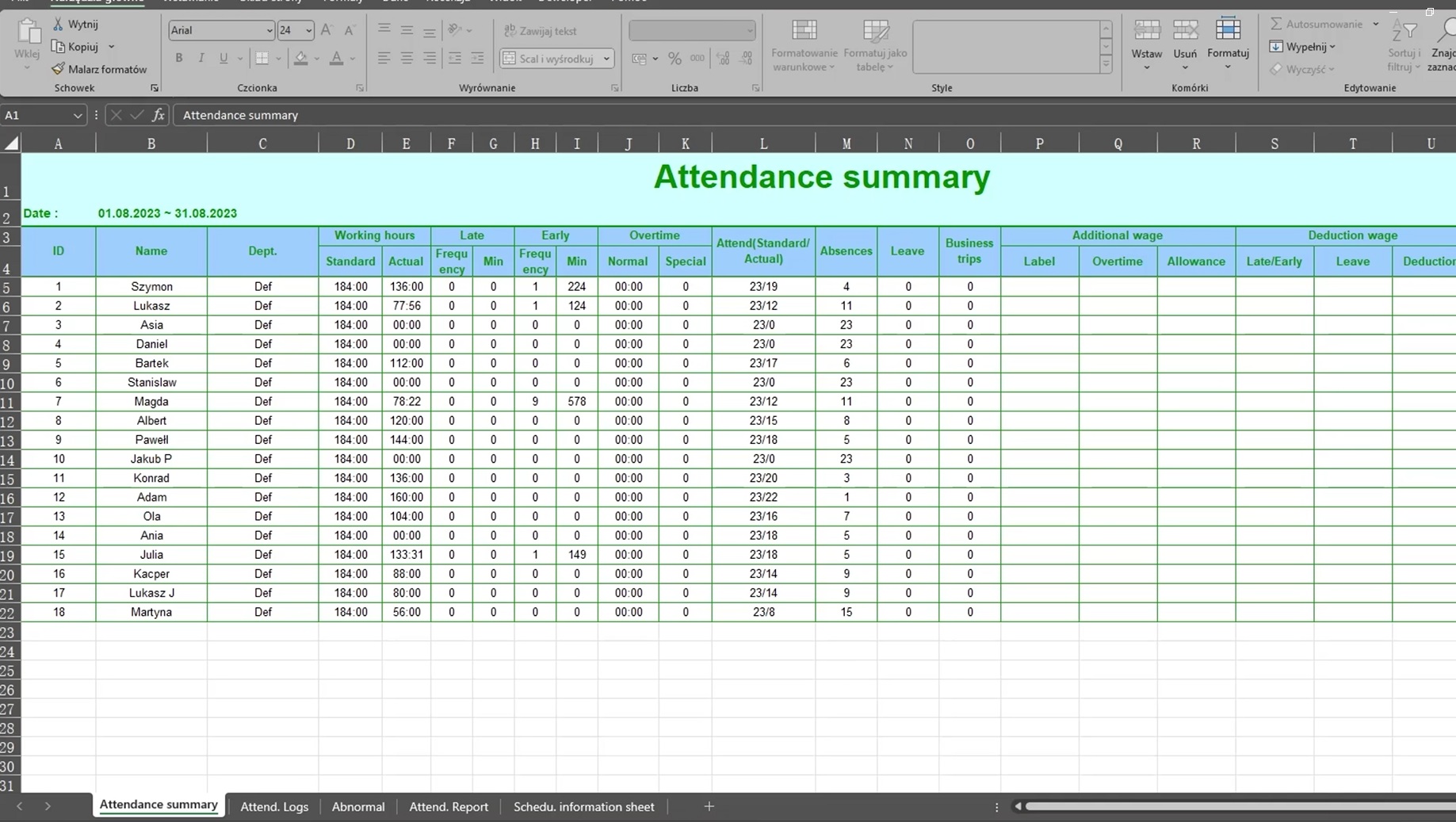Apply the comma thousands style

point(697,59)
